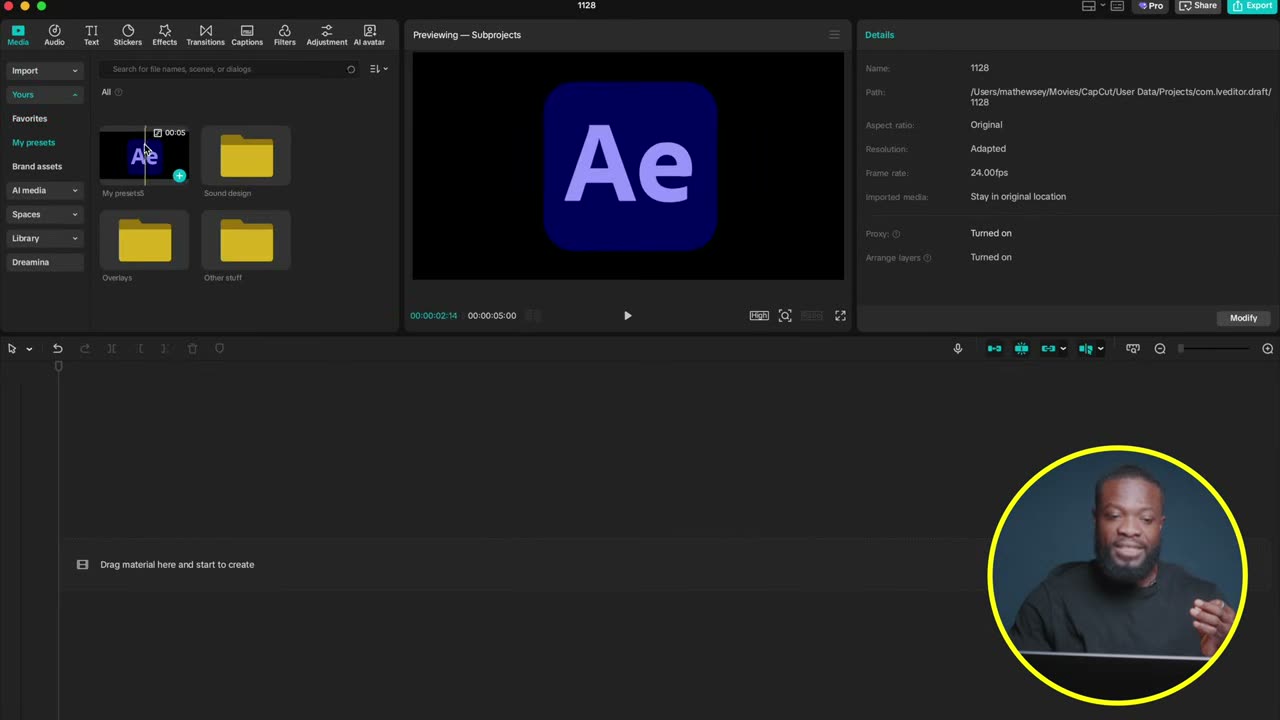Viewport: 1280px width, 720px height.
Task: Play the preview video
Action: [628, 316]
